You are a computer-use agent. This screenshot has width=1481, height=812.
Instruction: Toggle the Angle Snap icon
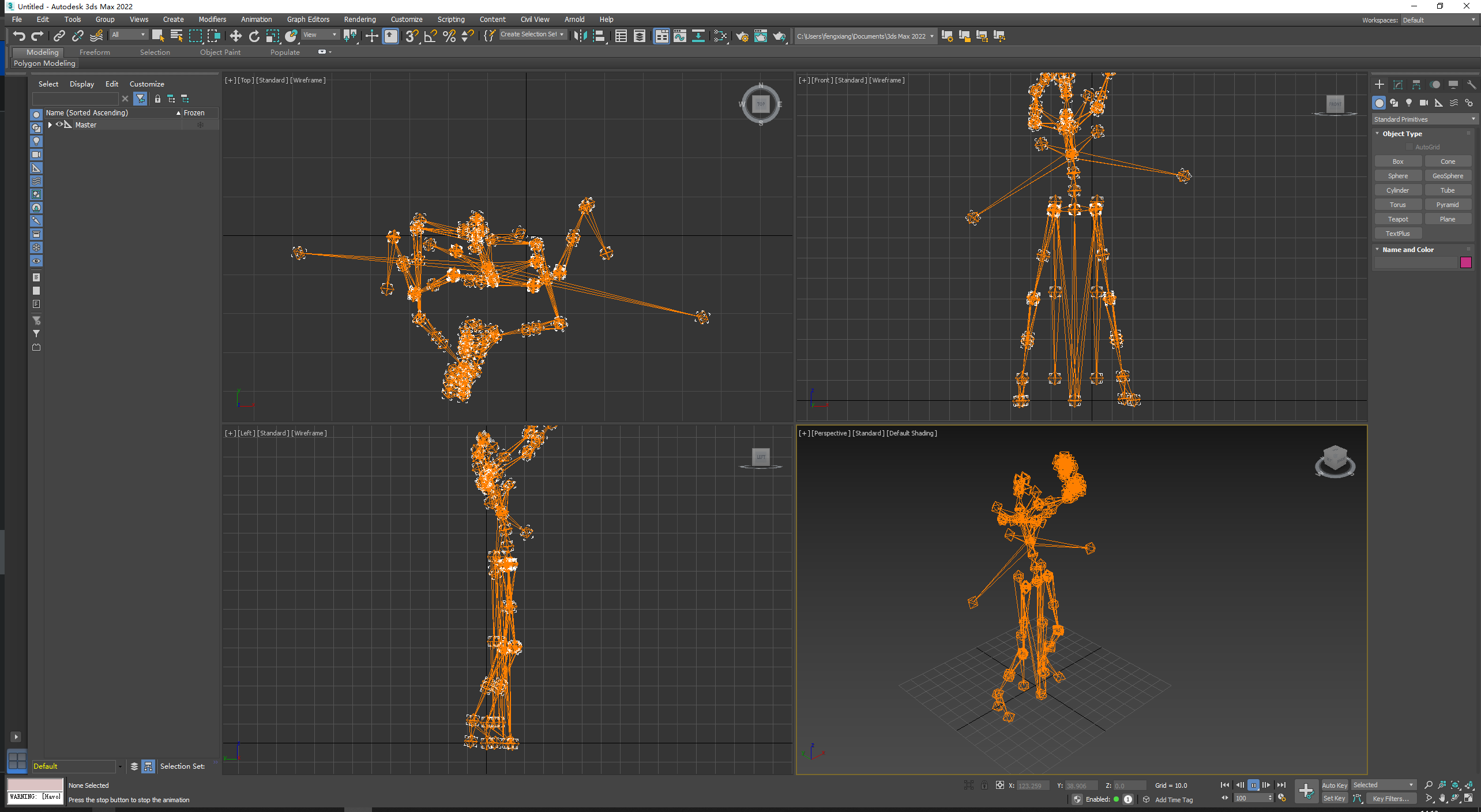pyautogui.click(x=430, y=36)
